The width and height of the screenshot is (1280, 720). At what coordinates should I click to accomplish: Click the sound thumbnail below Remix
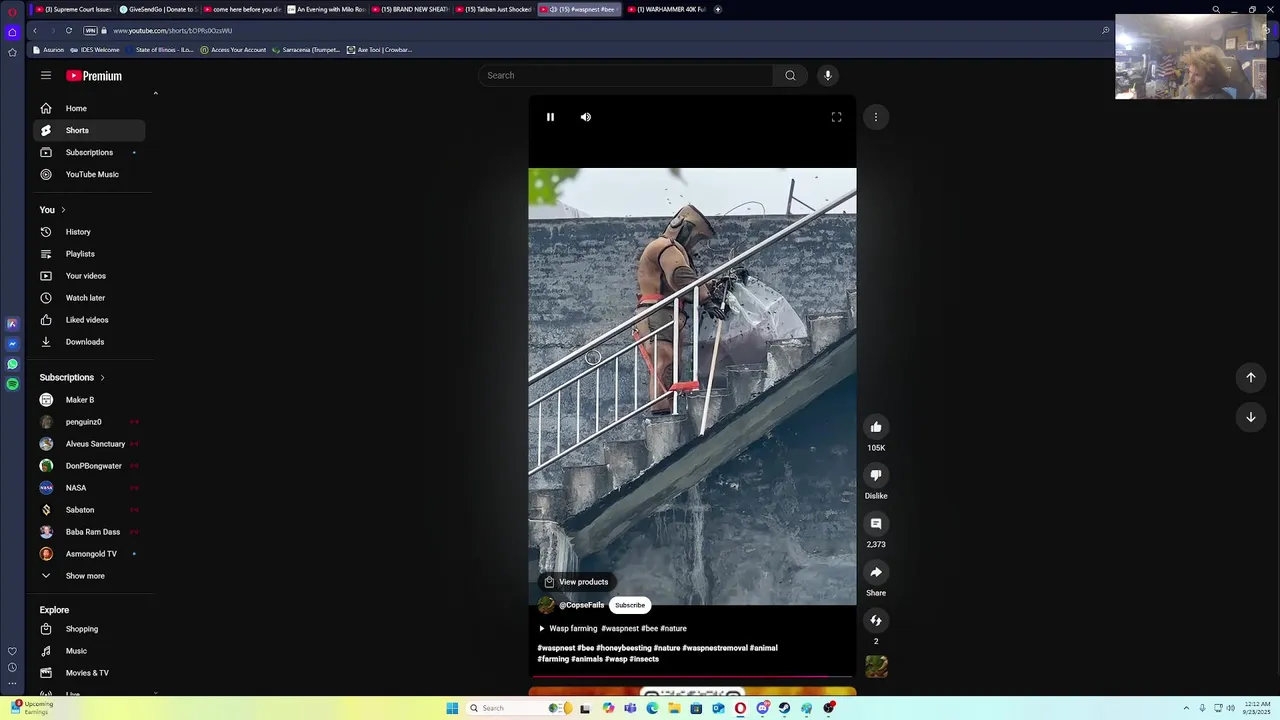click(x=876, y=666)
